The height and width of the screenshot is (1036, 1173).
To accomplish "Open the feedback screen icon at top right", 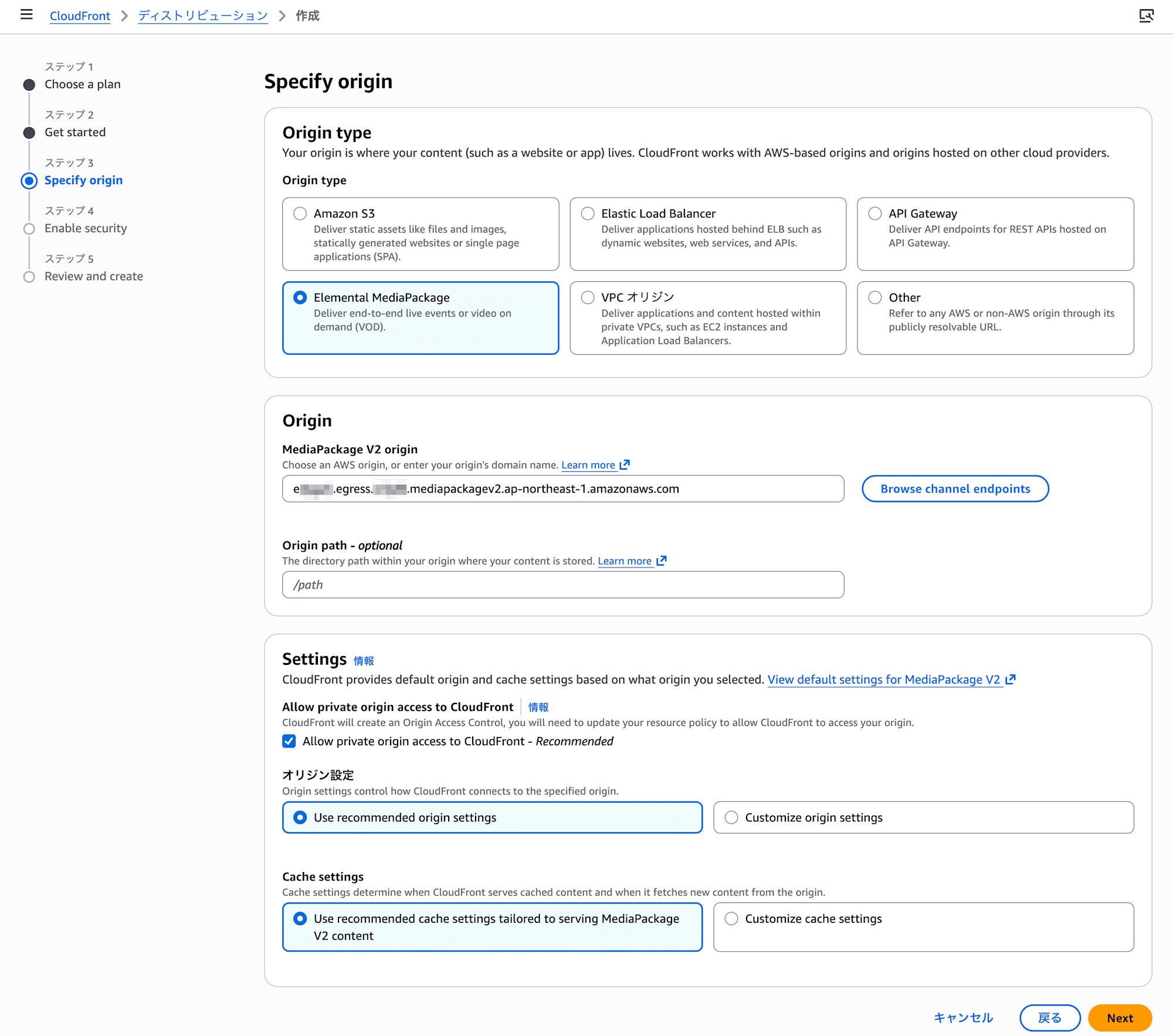I will (x=1146, y=16).
